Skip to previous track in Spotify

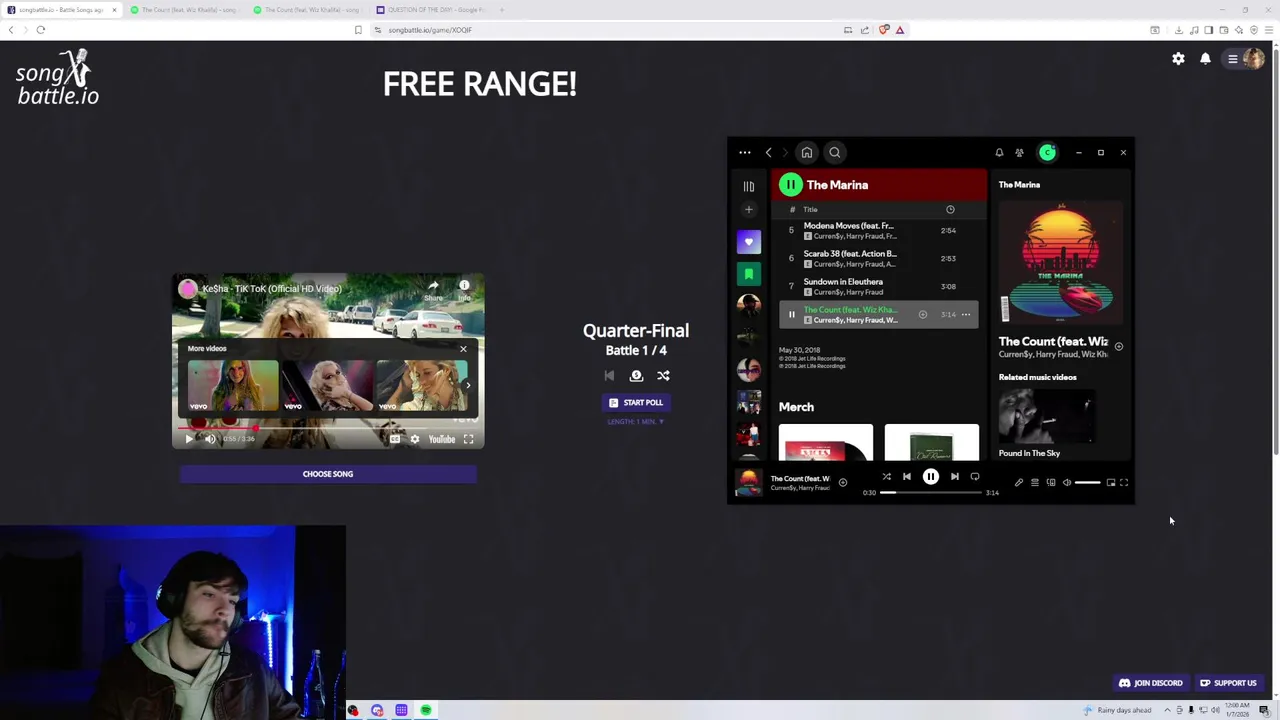pos(907,477)
